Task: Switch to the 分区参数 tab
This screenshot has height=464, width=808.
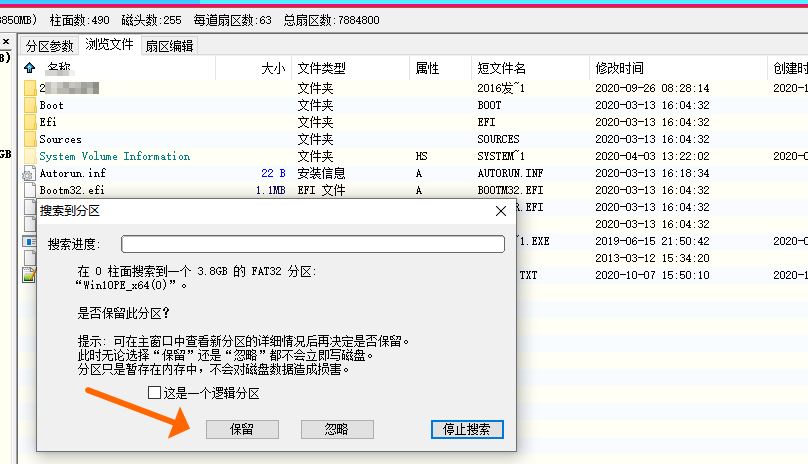Action: point(50,46)
